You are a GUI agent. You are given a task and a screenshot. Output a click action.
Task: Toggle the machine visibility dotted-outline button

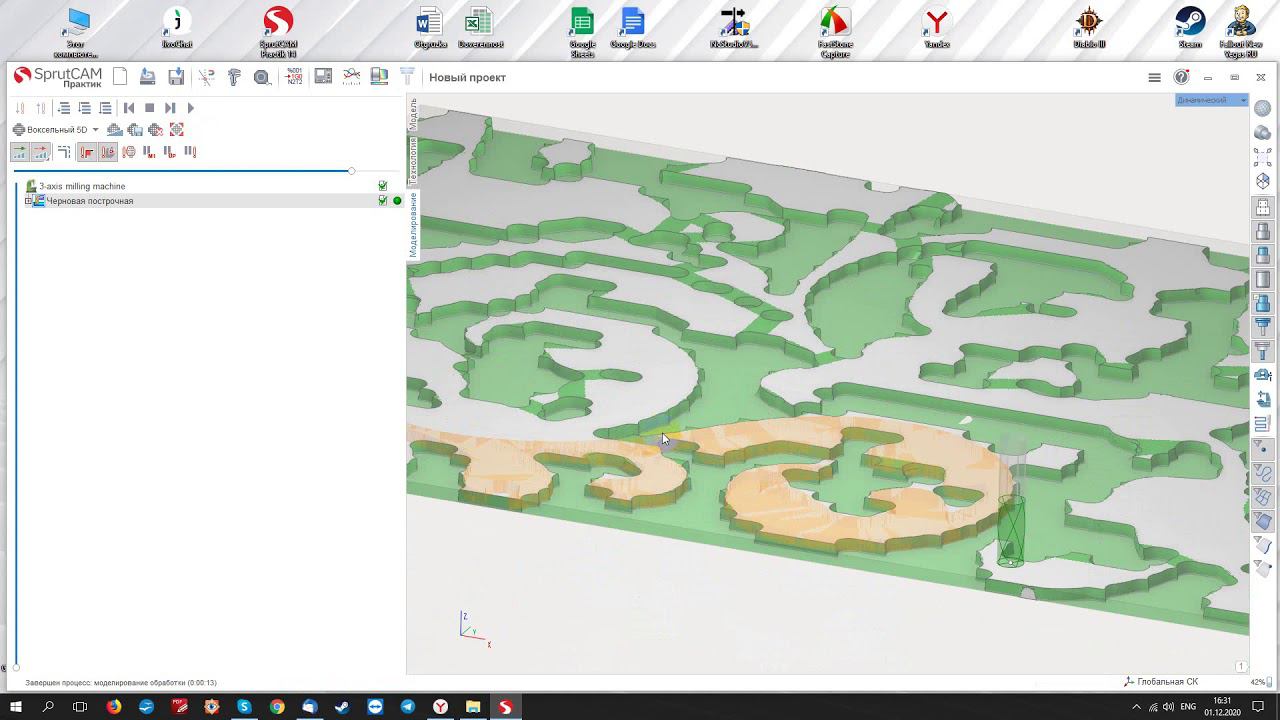pos(1262,208)
